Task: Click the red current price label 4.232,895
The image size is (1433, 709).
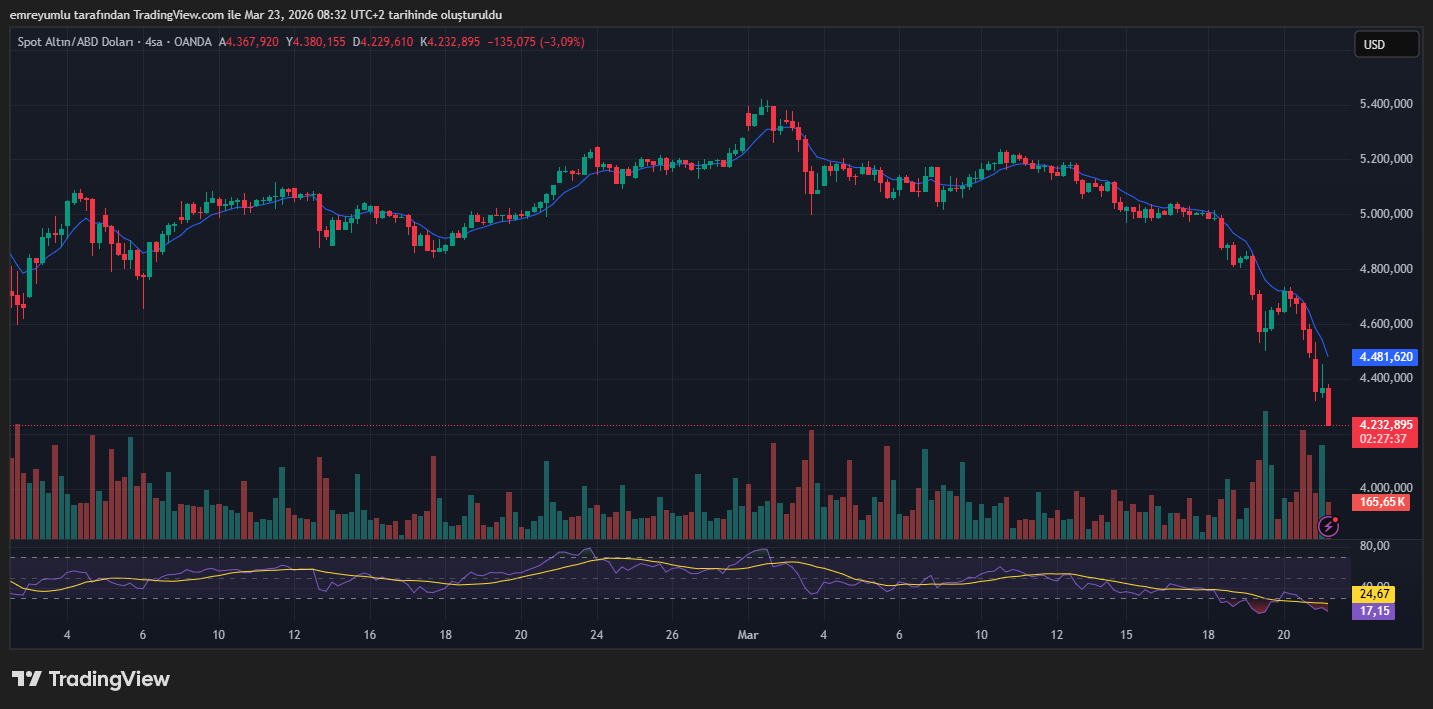Action: [x=1384, y=424]
